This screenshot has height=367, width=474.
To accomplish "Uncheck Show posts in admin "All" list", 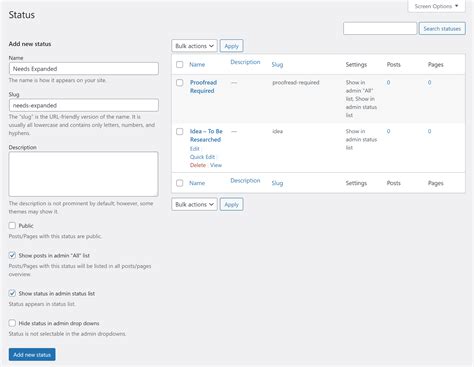I will click(12, 255).
